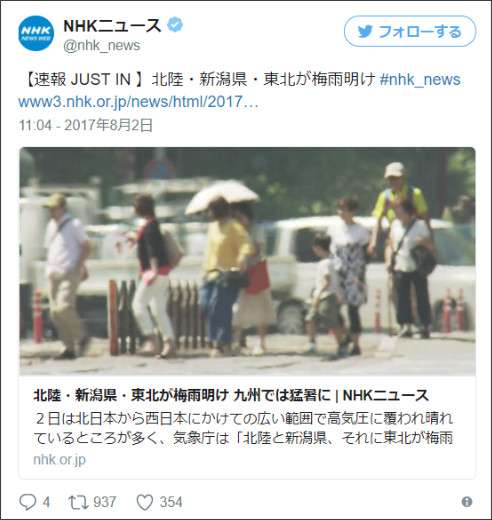Image resolution: width=492 pixels, height=520 pixels.
Task: Open the NHK News profile avatar
Action: 36,33
